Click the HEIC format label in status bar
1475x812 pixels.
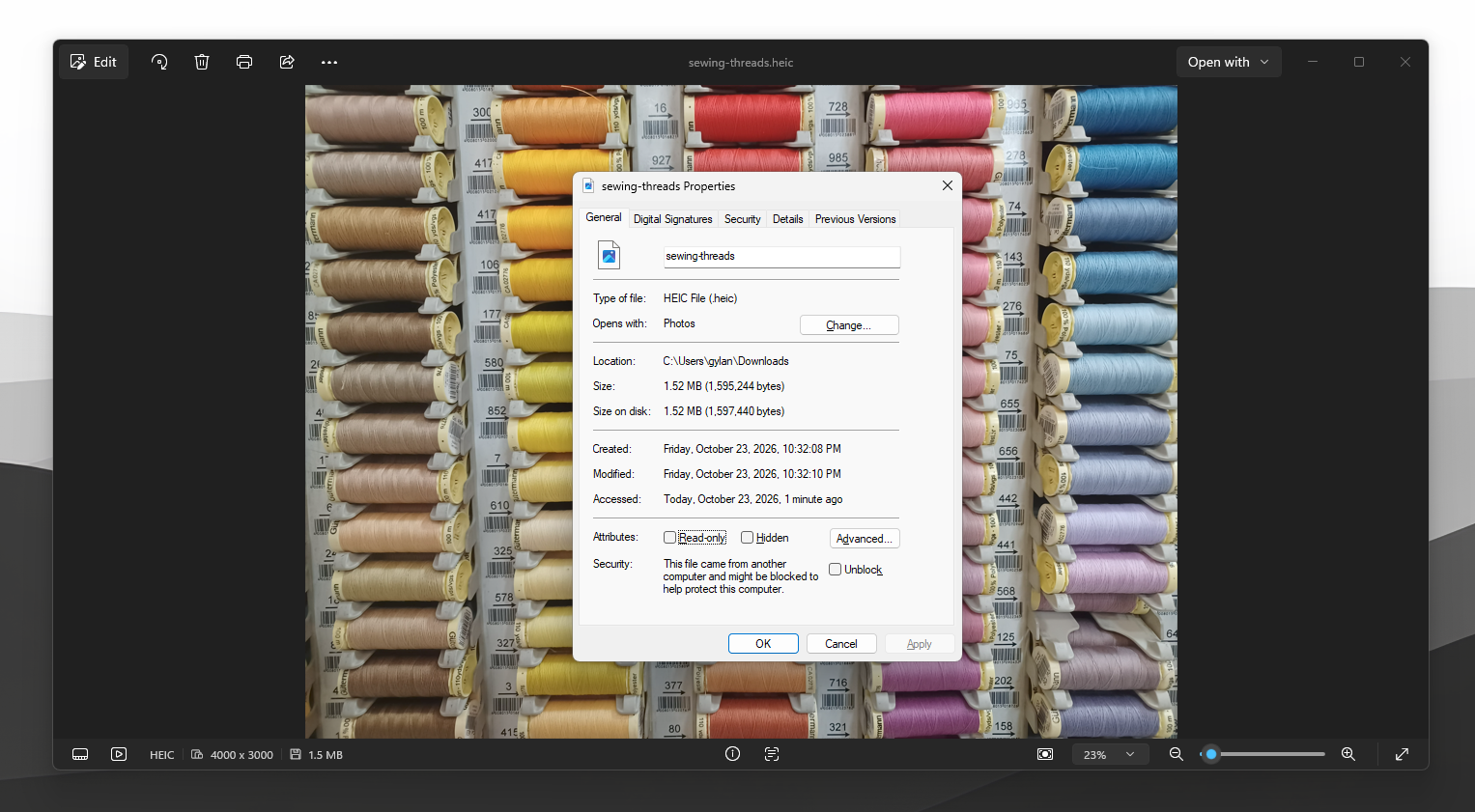162,755
